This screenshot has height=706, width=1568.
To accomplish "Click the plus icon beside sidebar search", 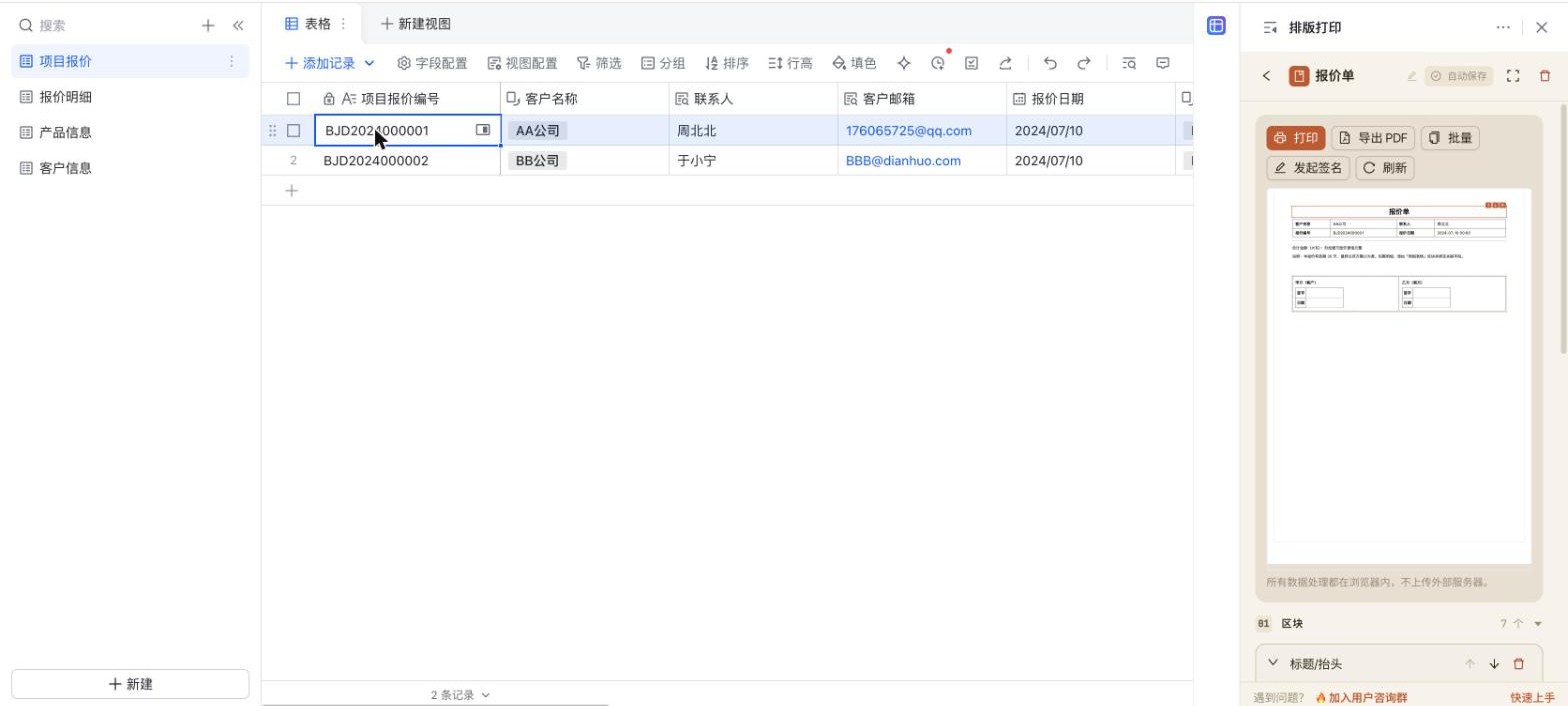I will click(208, 26).
